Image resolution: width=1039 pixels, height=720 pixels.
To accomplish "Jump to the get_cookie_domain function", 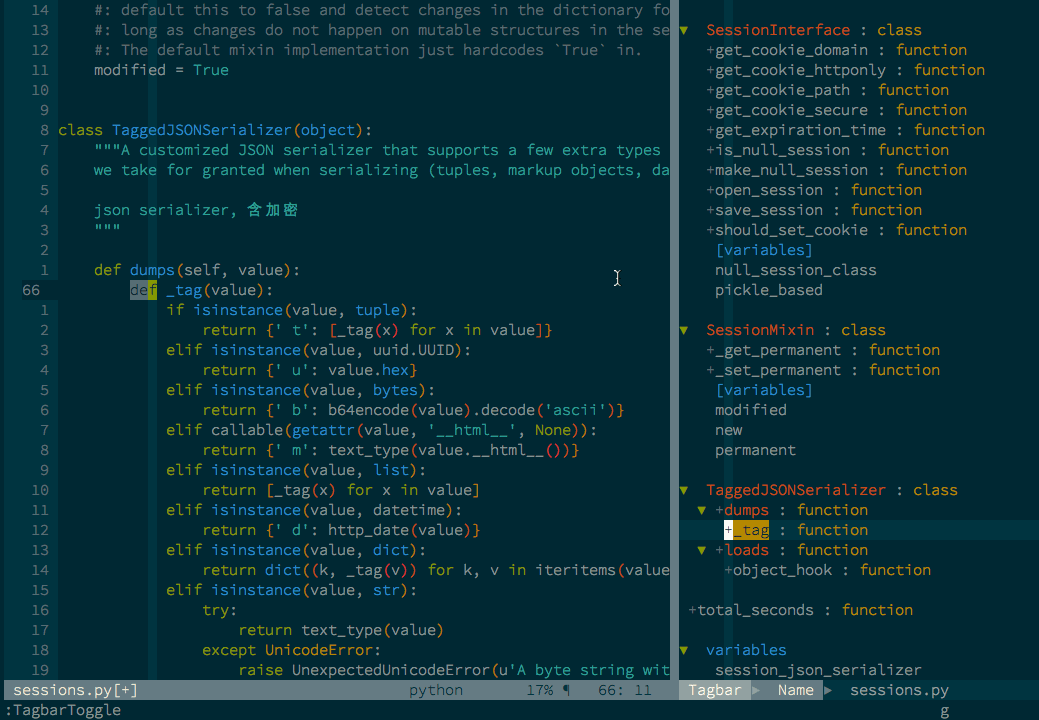I will tap(770, 49).
